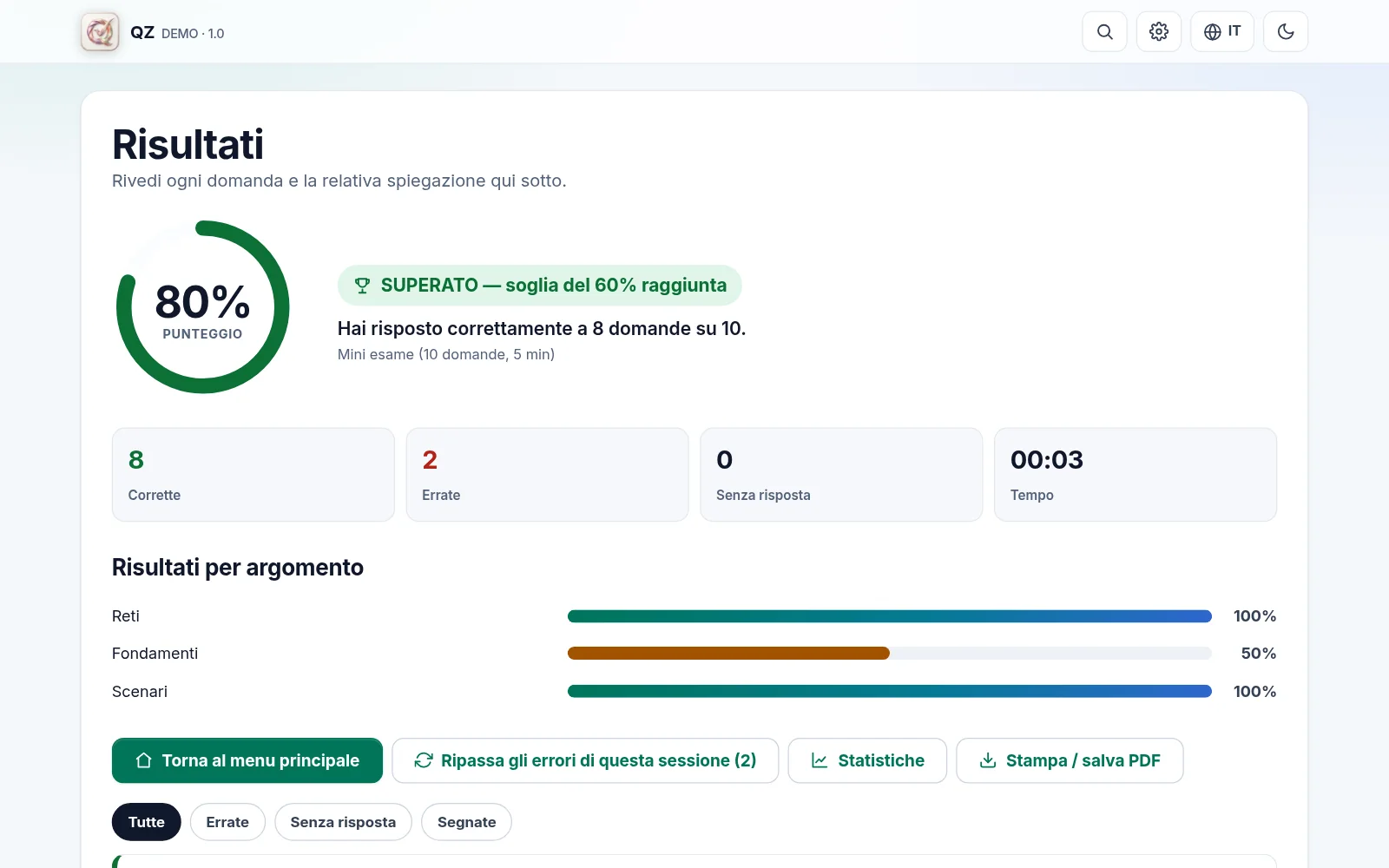Click the Tempo 00:03 card
The height and width of the screenshot is (868, 1389).
(x=1136, y=475)
